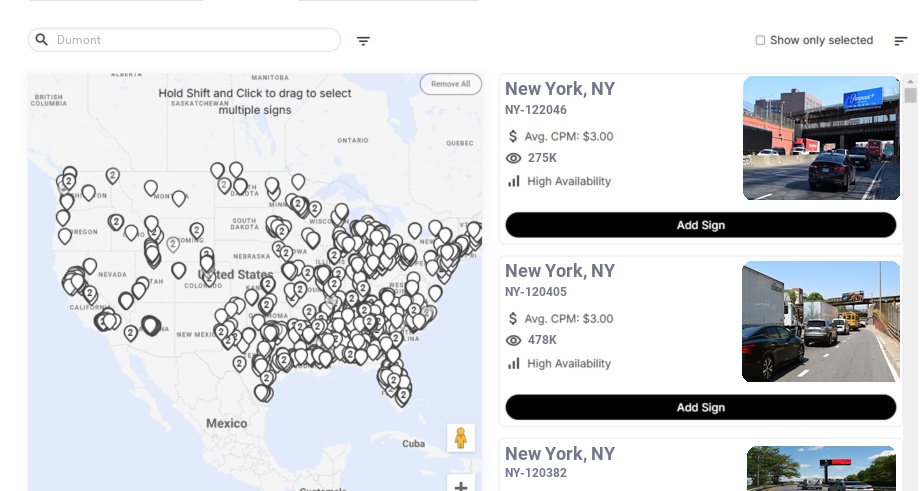Open the NY-122046 billboard photo
The image size is (920, 491).
point(821,139)
